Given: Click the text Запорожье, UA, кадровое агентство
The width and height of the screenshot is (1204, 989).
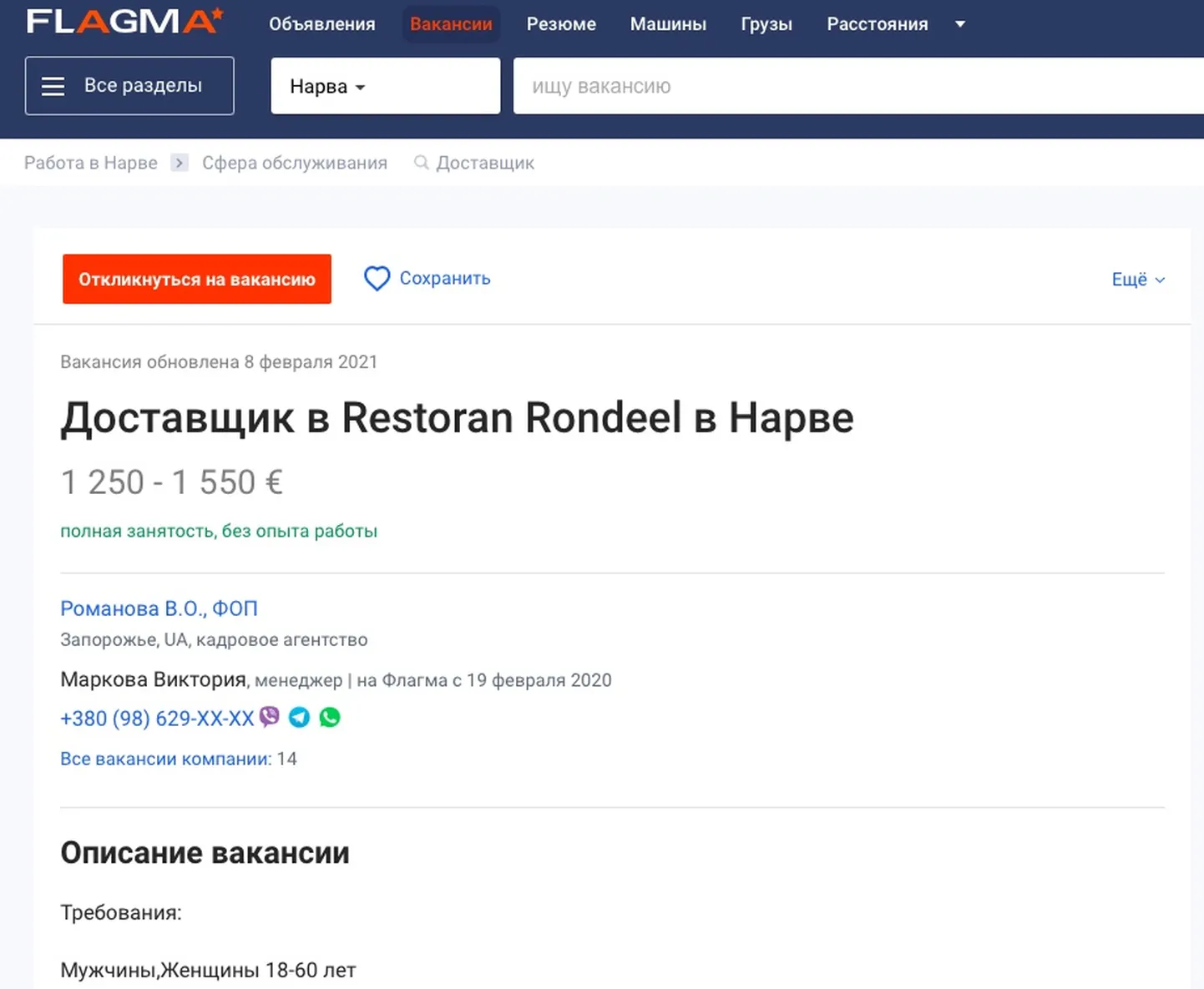Looking at the screenshot, I should (x=214, y=640).
